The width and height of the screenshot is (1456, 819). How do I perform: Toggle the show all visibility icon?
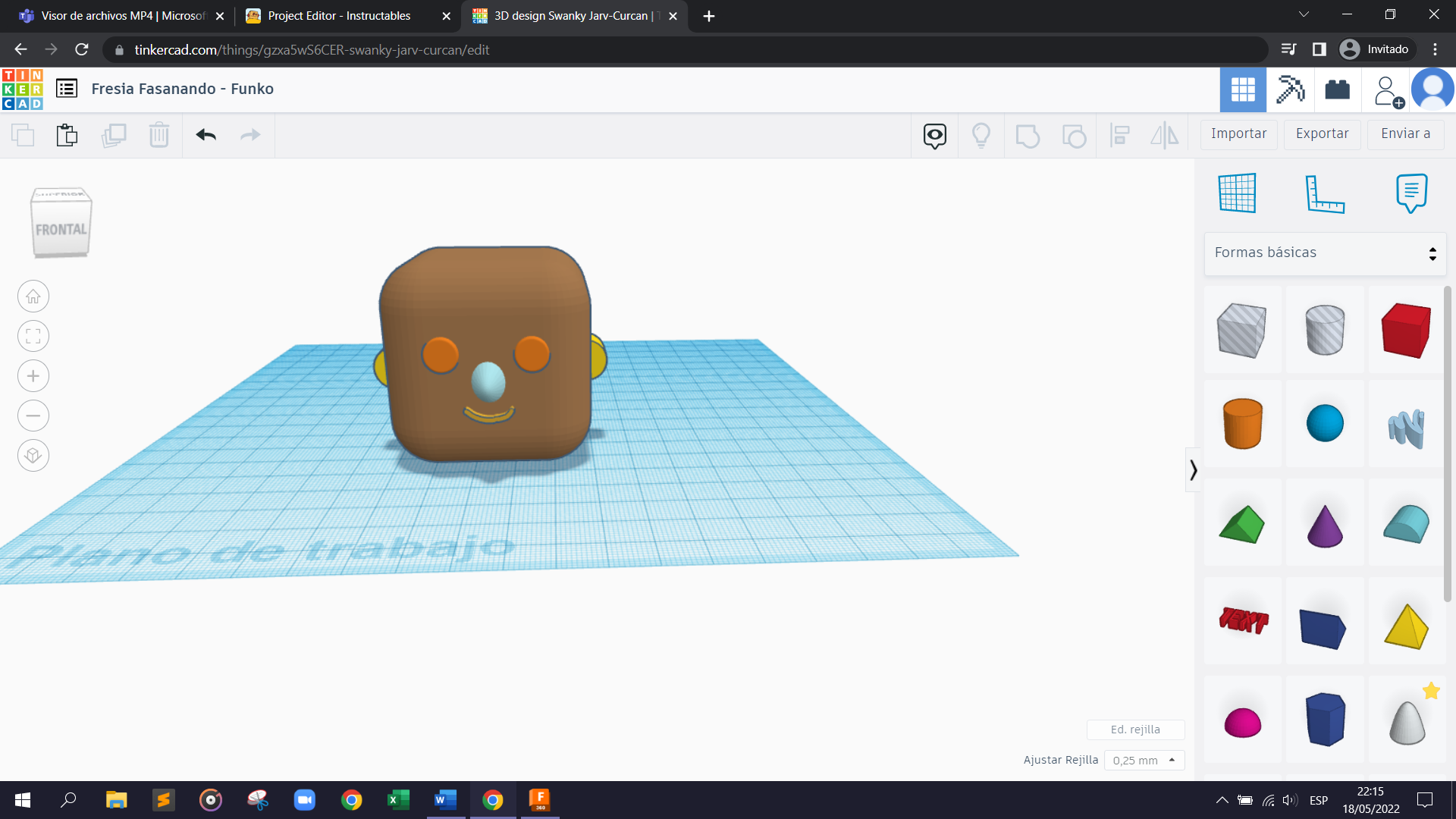tap(934, 135)
